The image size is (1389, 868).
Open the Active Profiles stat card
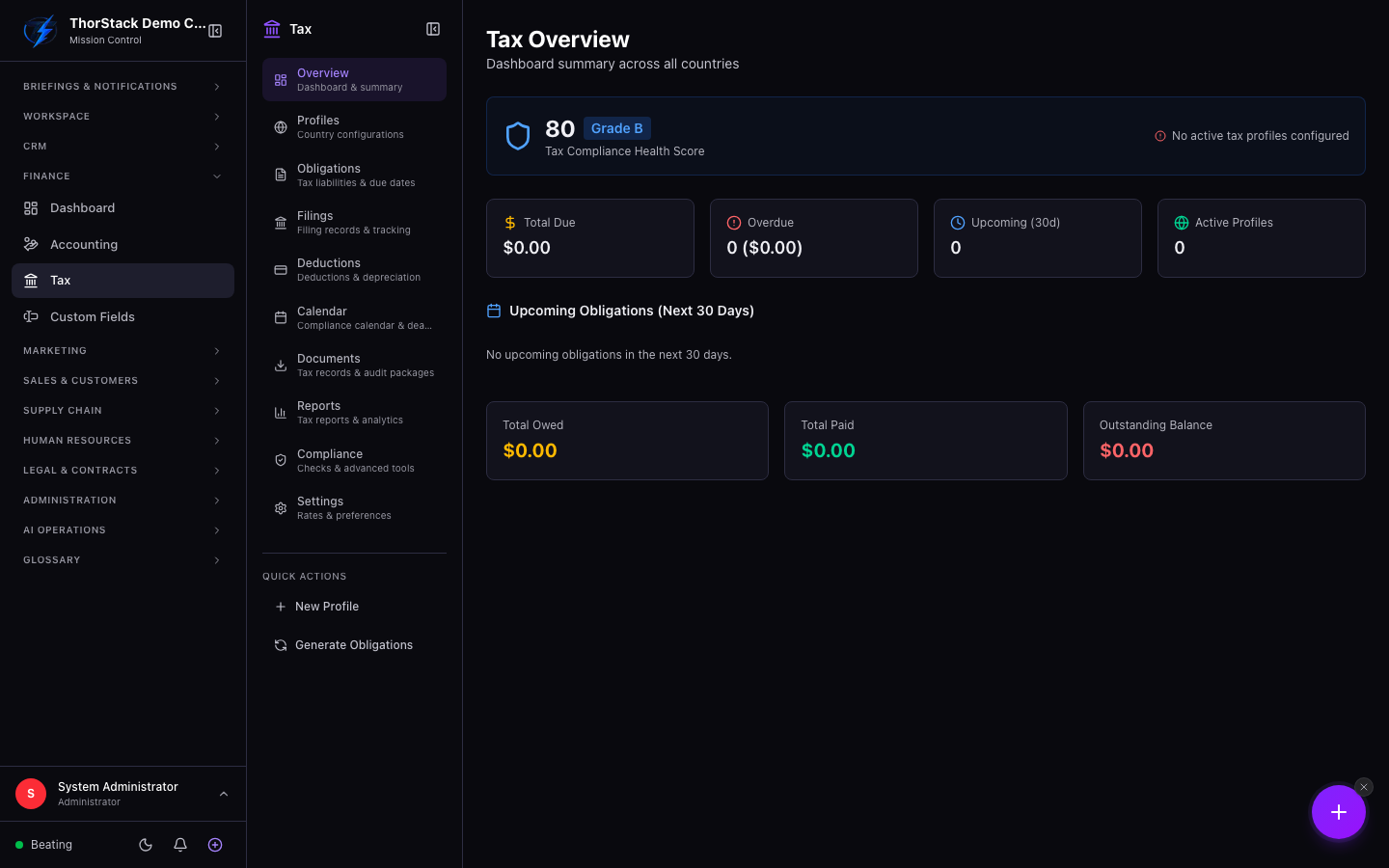(1261, 238)
